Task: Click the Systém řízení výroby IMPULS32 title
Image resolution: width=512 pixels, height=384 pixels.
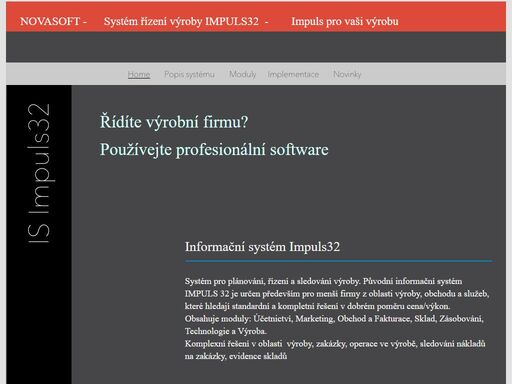Action: [181, 21]
